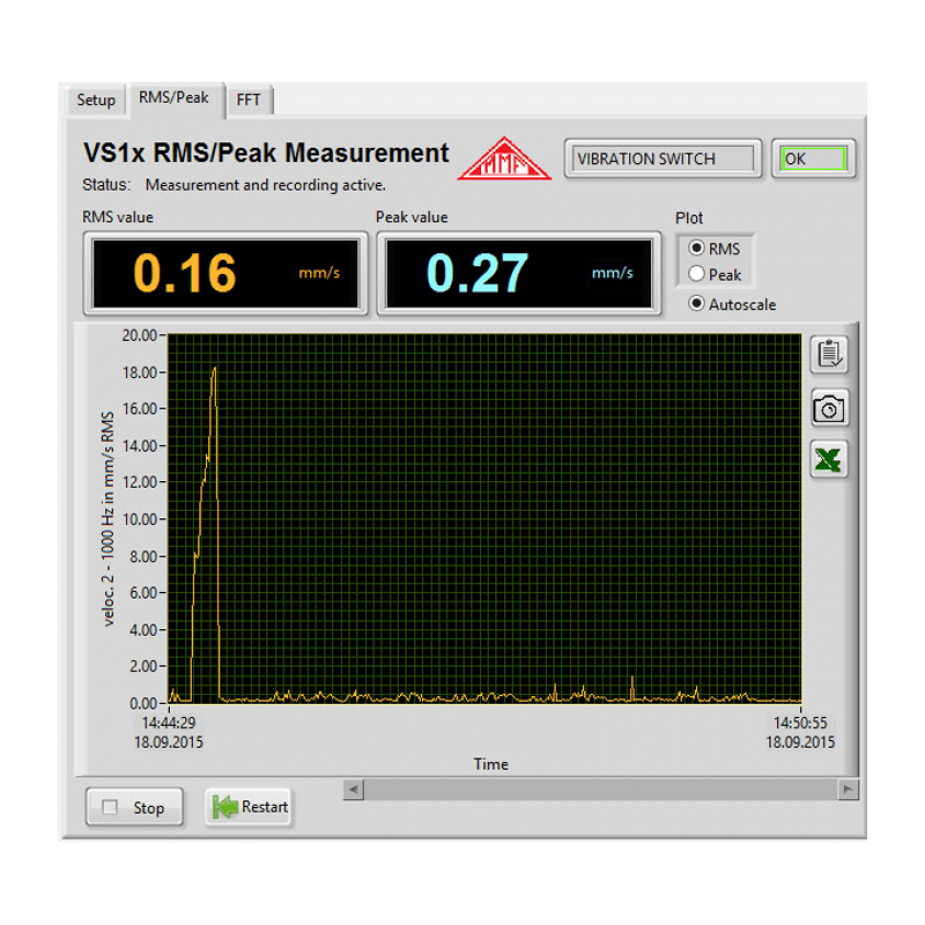Enable Autoscale for the plot

pos(696,304)
